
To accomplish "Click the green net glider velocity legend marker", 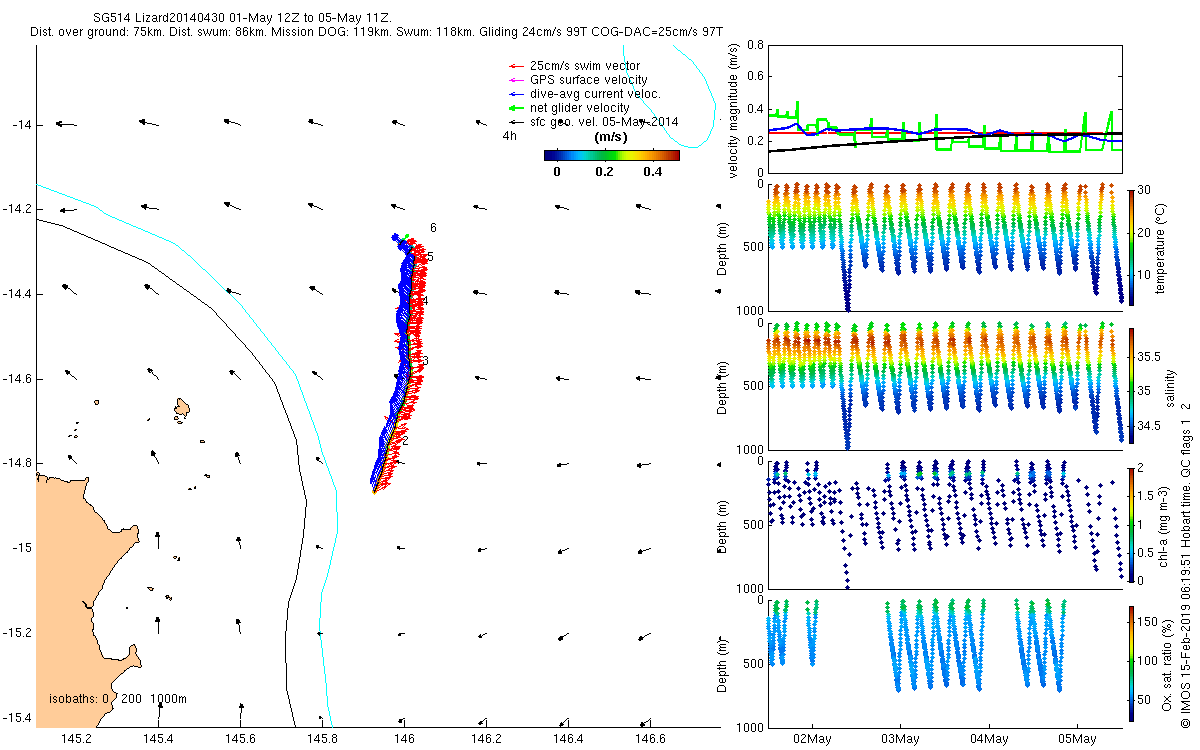I will click(517, 108).
